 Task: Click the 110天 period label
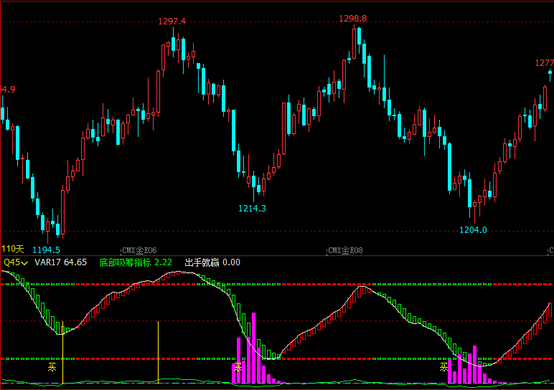coord(12,249)
